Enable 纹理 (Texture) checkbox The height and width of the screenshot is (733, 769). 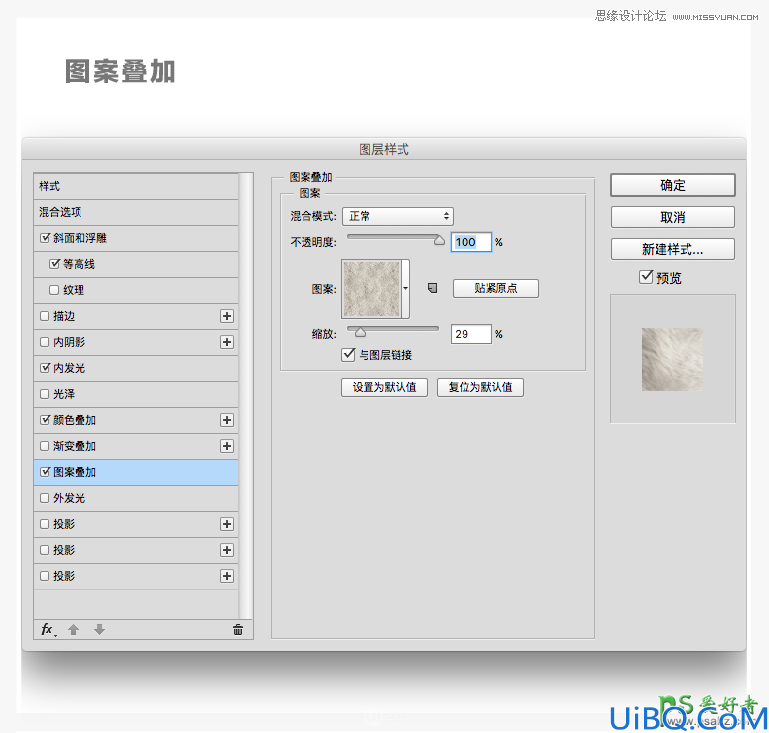[x=54, y=290]
